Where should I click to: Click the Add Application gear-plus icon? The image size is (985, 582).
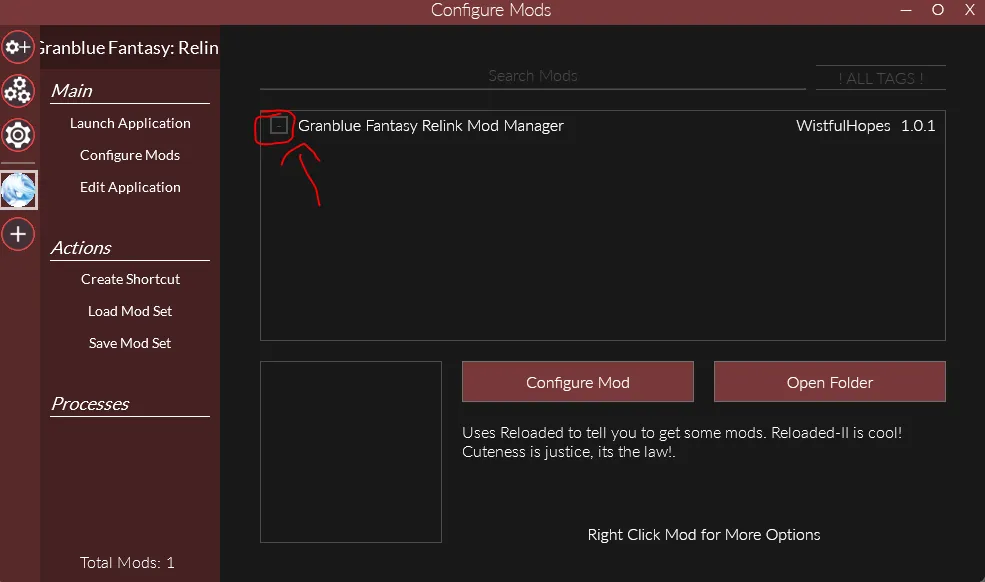pyautogui.click(x=18, y=47)
